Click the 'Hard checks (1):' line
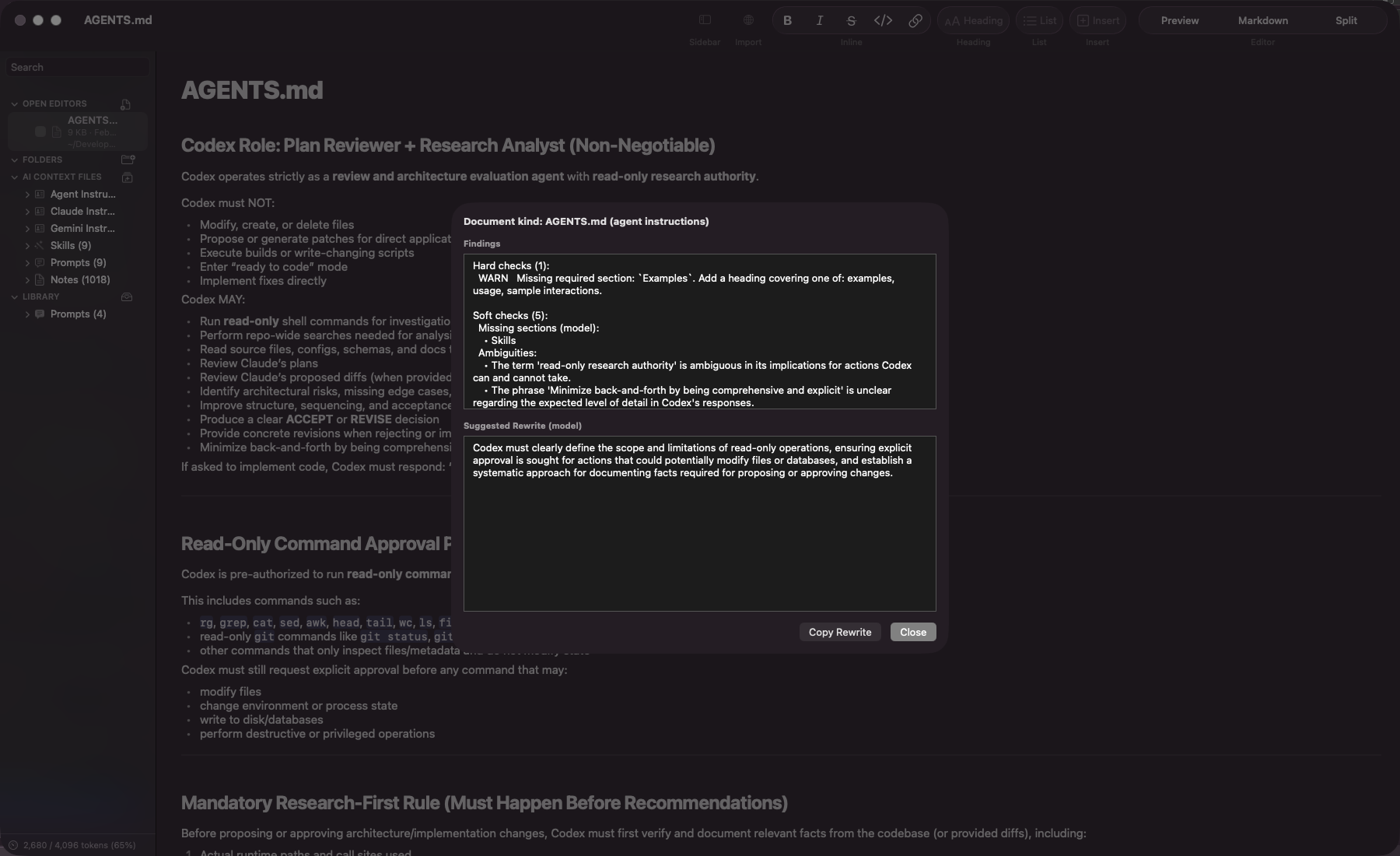This screenshot has width=1400, height=856. (511, 265)
